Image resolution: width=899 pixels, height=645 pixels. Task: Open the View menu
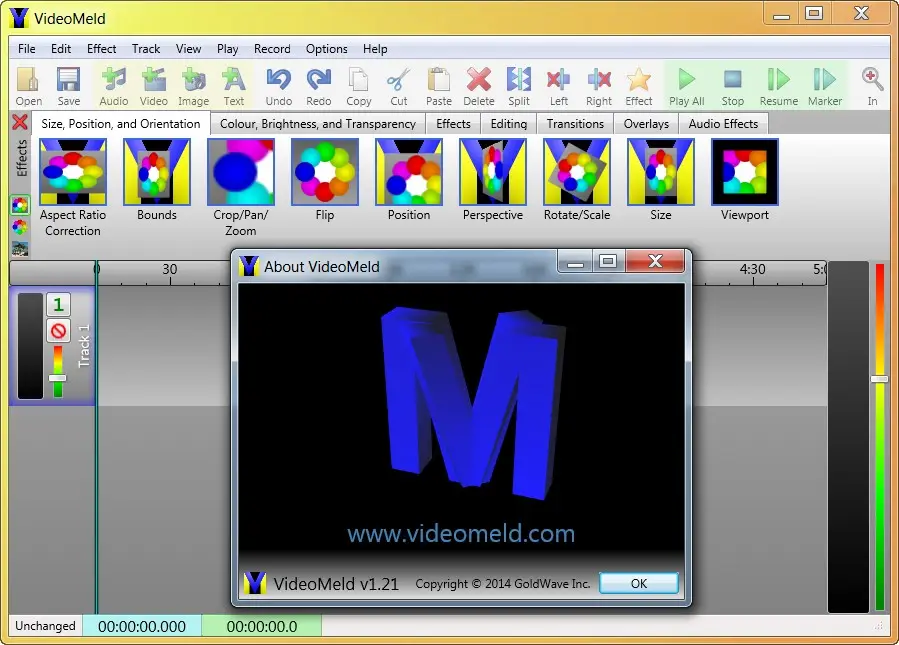[x=188, y=49]
